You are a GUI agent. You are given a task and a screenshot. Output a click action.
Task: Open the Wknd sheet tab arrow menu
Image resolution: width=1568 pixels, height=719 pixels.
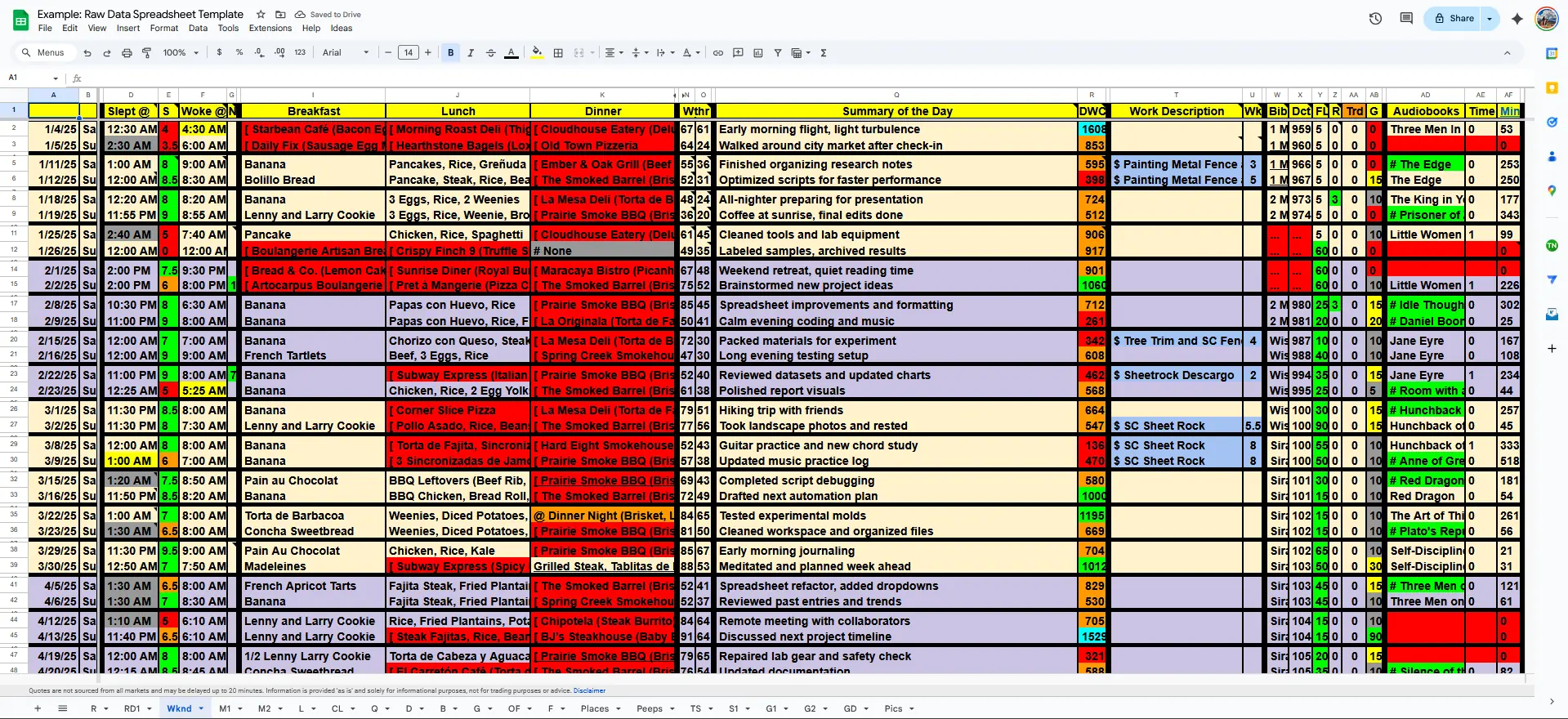pos(201,708)
